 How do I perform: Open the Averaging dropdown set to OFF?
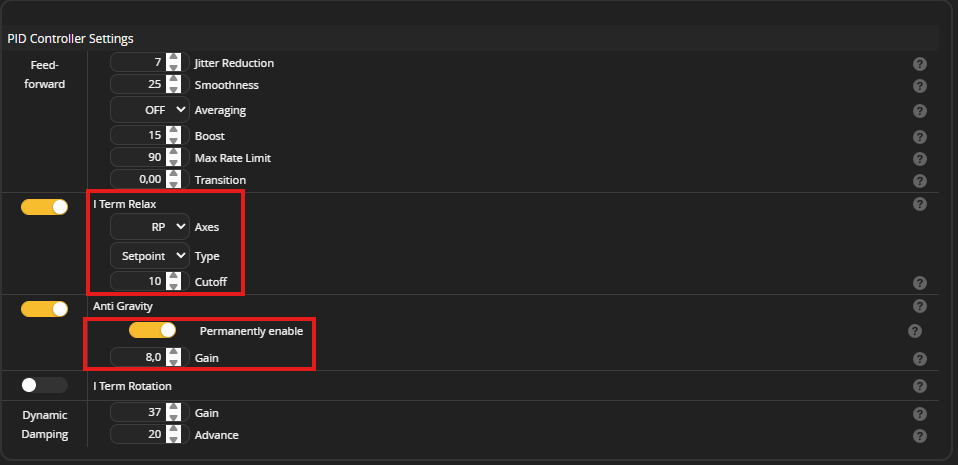coord(150,111)
